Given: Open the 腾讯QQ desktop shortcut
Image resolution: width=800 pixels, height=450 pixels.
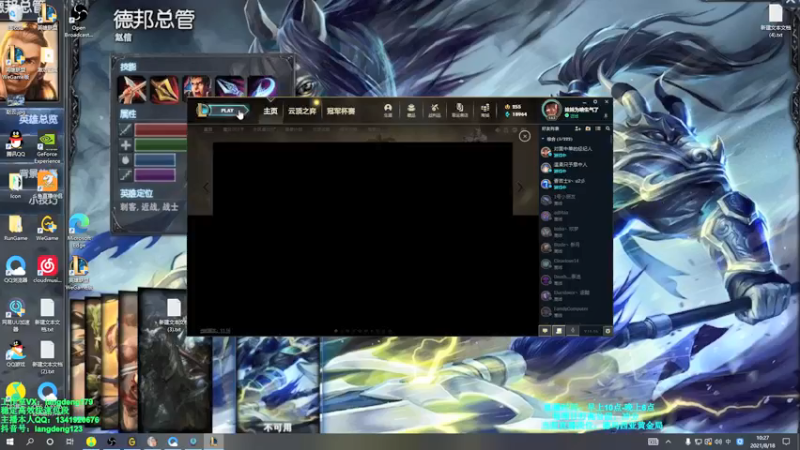Looking at the screenshot, I should pos(16,144).
